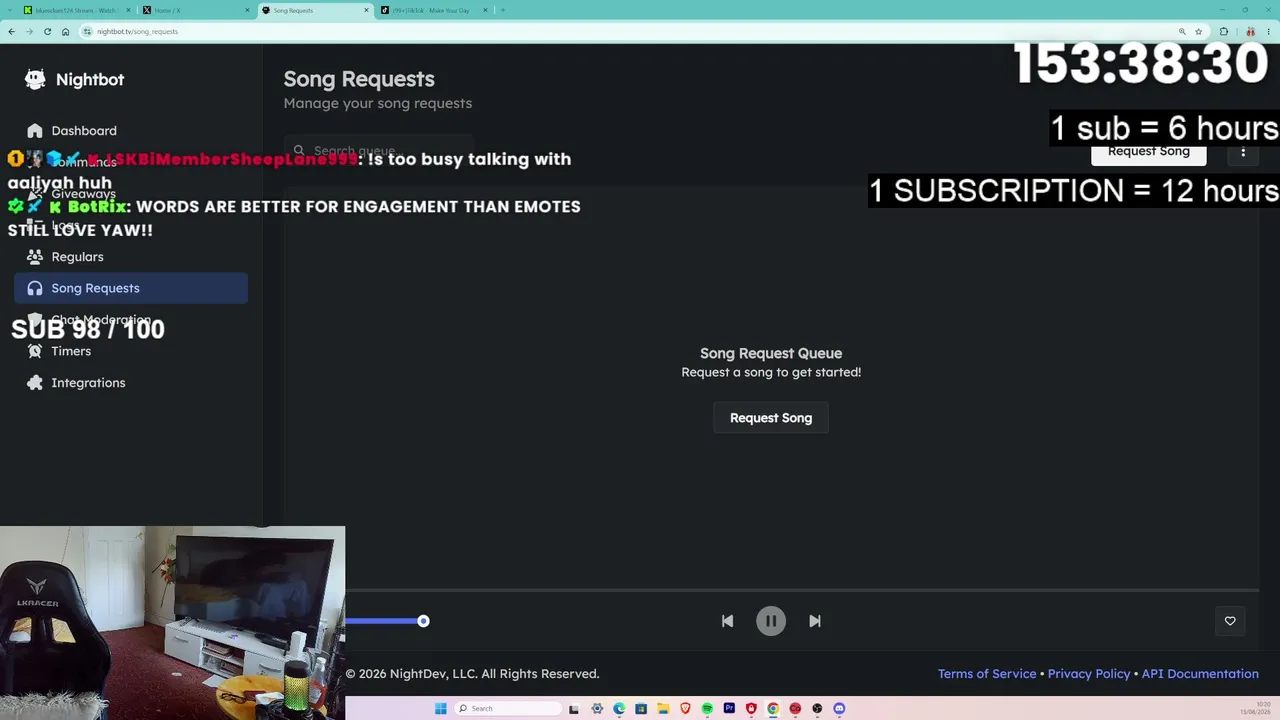The image size is (1280, 720).
Task: Go forward in the browser
Action: (29, 31)
